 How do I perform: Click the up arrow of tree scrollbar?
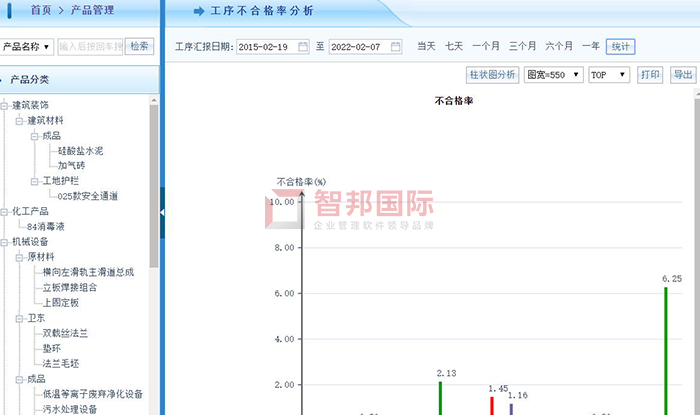point(154,100)
